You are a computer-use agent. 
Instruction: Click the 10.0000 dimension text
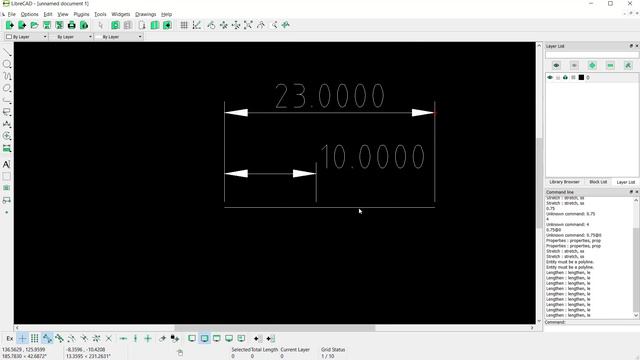[x=372, y=157]
